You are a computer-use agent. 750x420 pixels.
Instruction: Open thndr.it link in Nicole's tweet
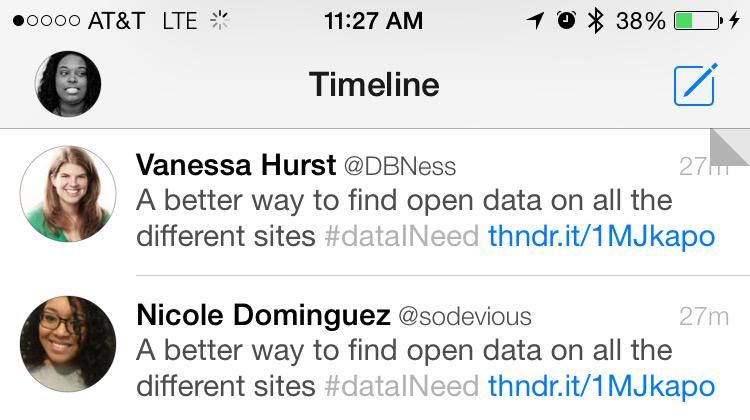pos(601,386)
